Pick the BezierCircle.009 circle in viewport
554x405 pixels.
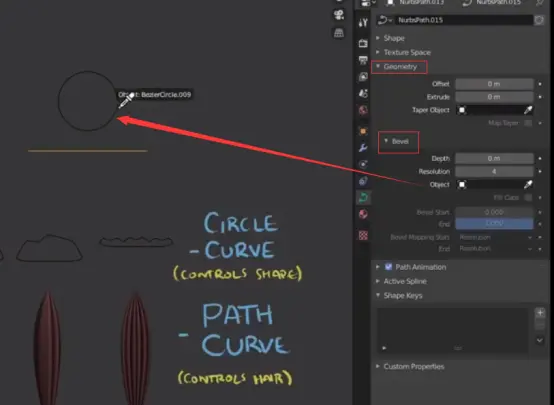(x=87, y=101)
